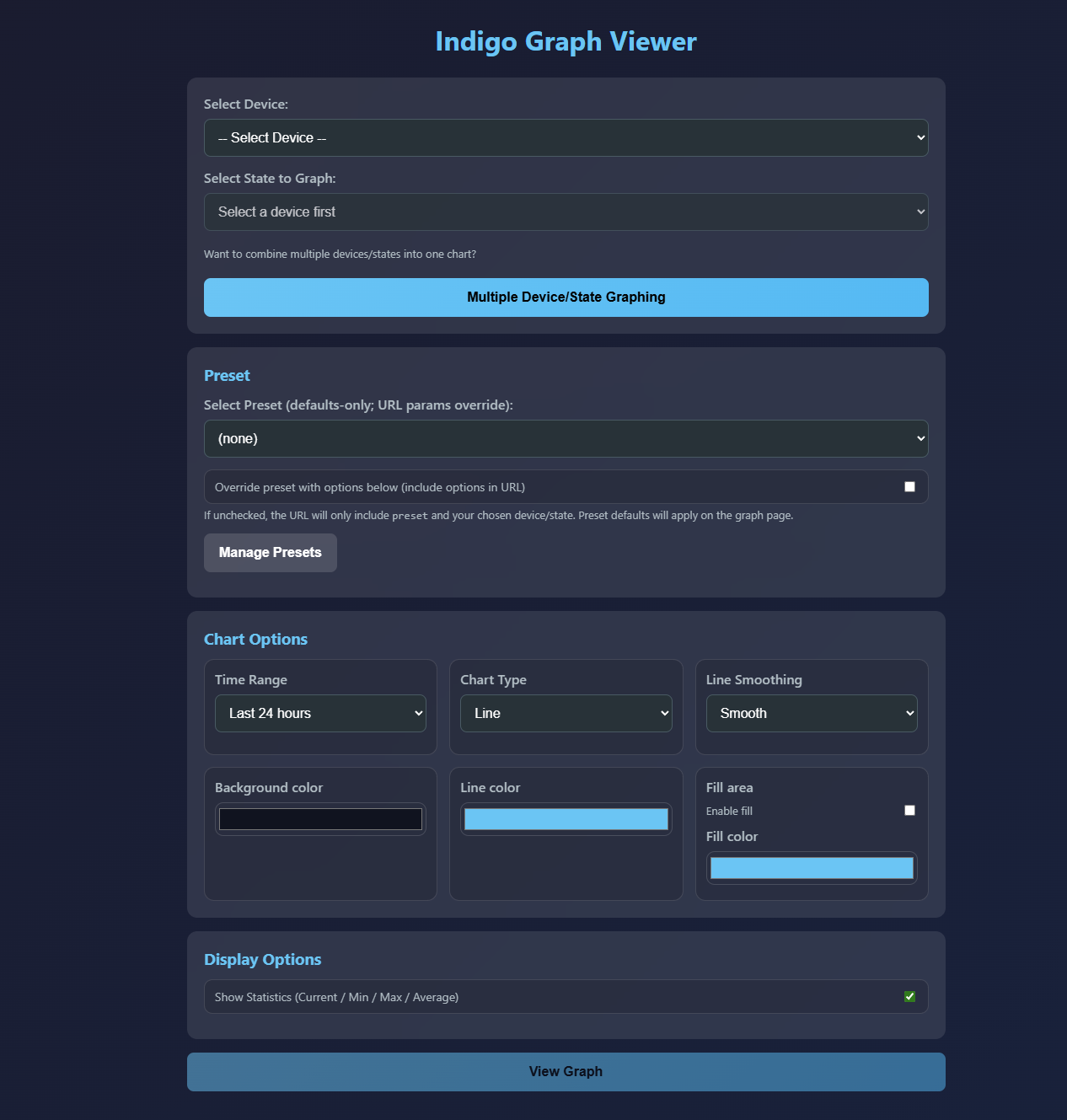The image size is (1067, 1120).
Task: Check the Enable fill checkbox
Action: tap(909, 810)
